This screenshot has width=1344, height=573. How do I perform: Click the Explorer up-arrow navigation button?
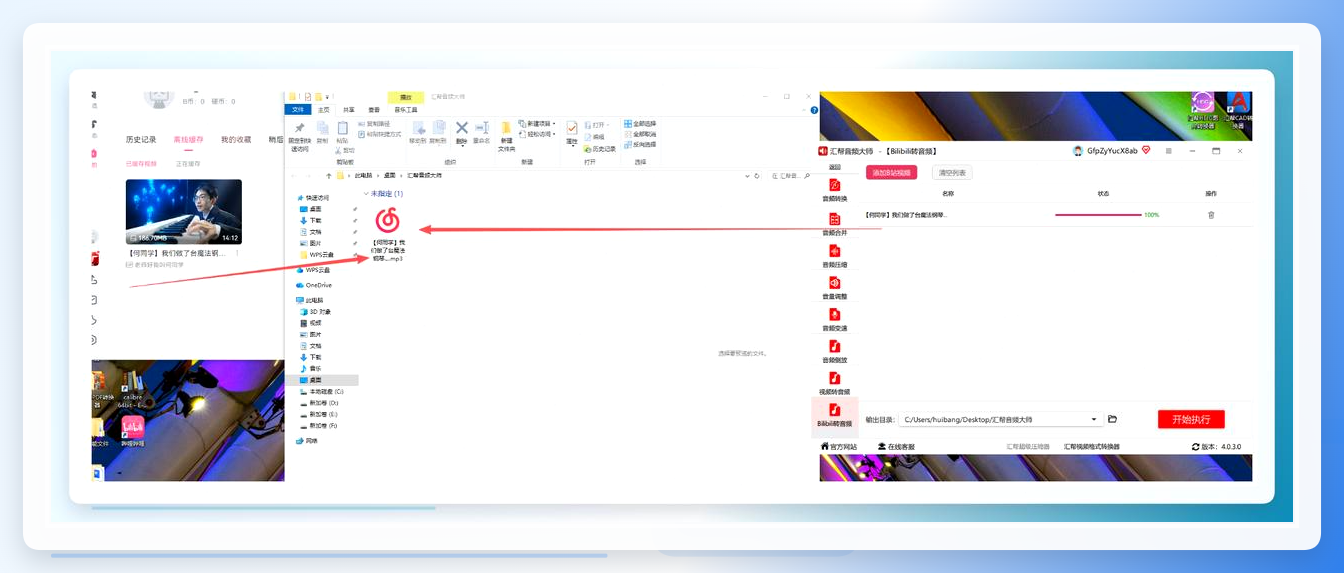329,175
